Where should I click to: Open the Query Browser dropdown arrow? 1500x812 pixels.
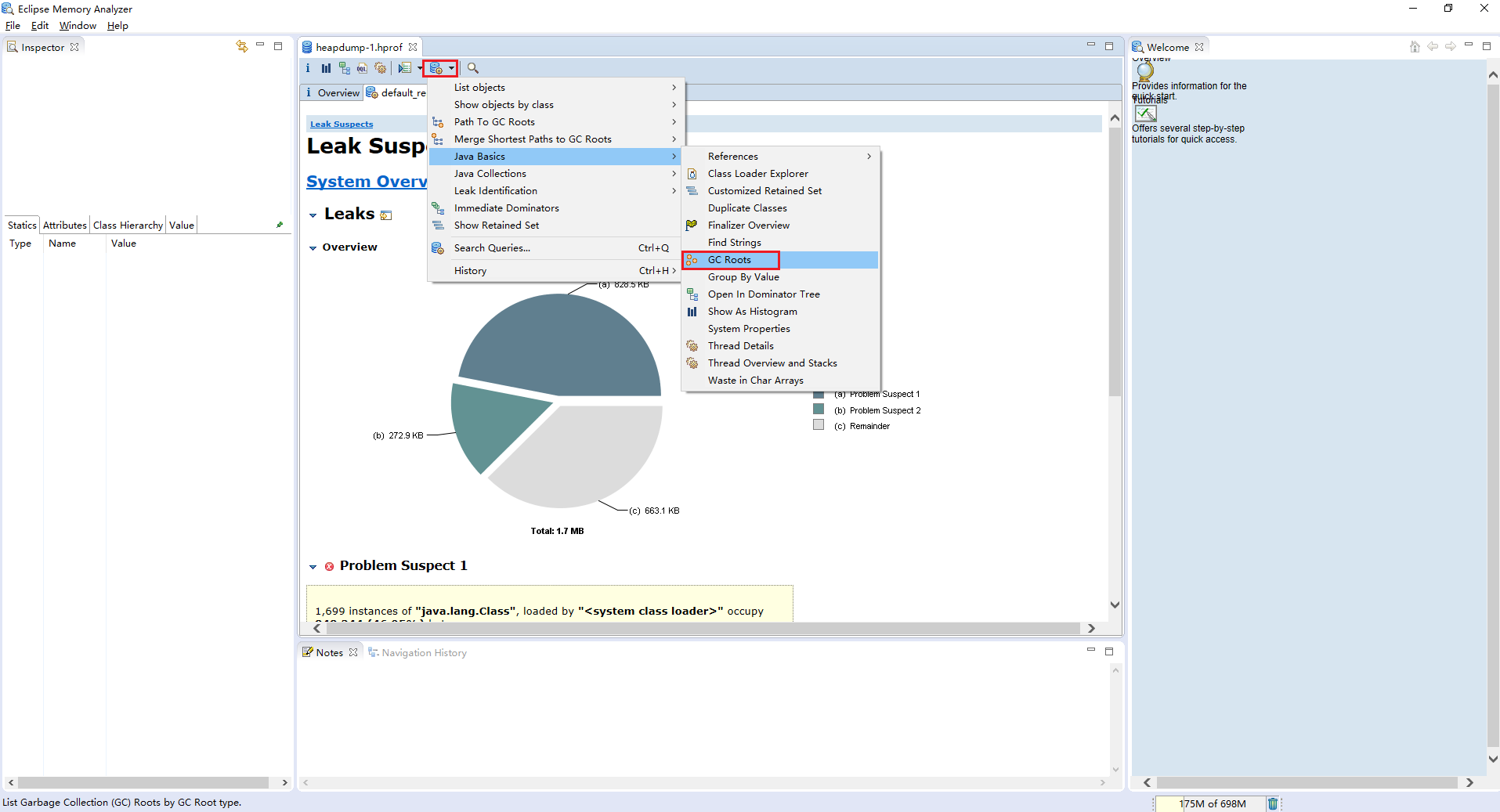click(x=451, y=68)
